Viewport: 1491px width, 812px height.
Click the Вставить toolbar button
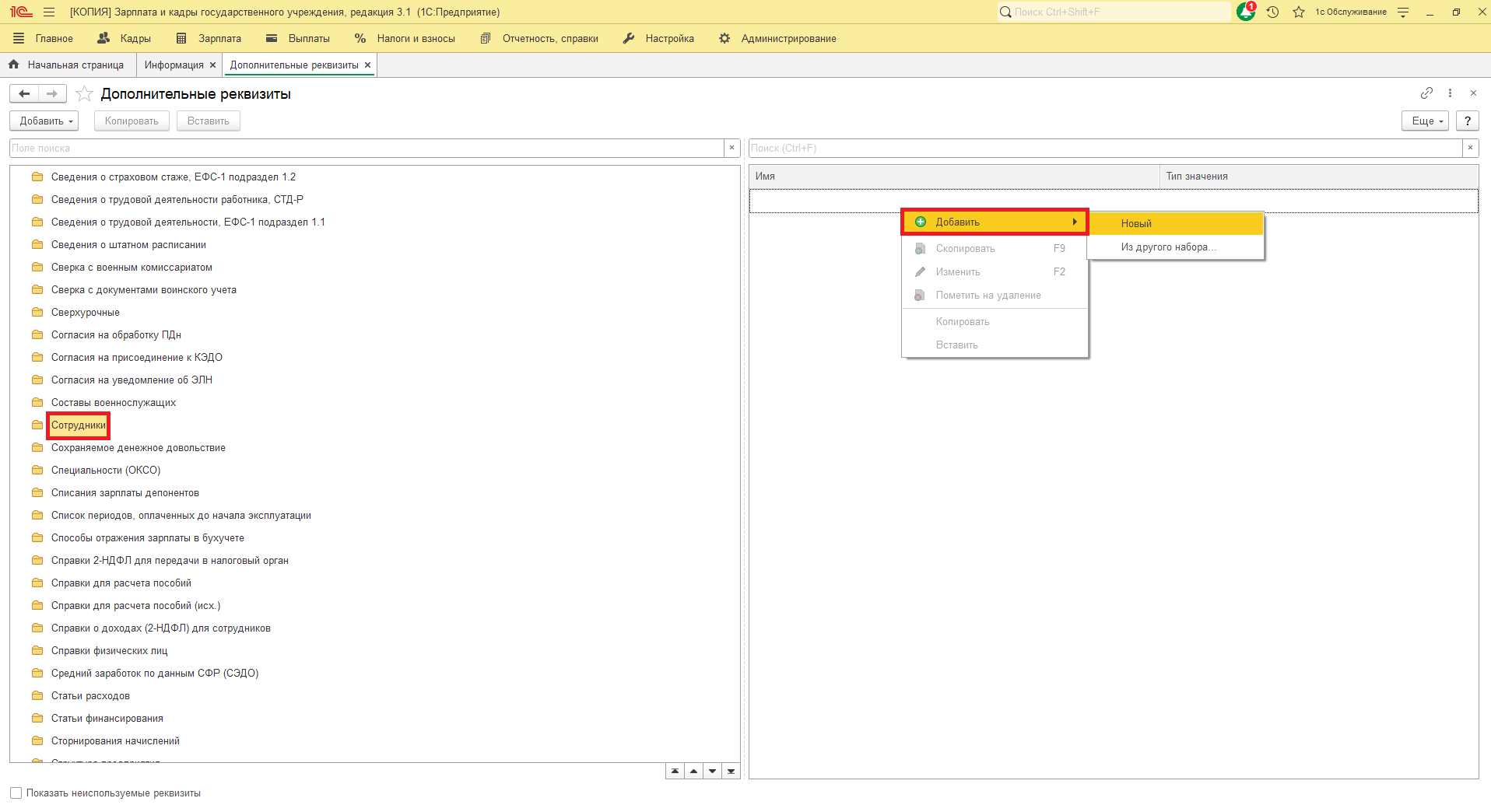209,121
